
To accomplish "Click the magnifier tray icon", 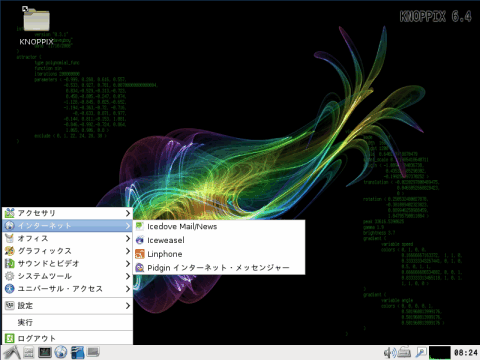I will click(421, 352).
